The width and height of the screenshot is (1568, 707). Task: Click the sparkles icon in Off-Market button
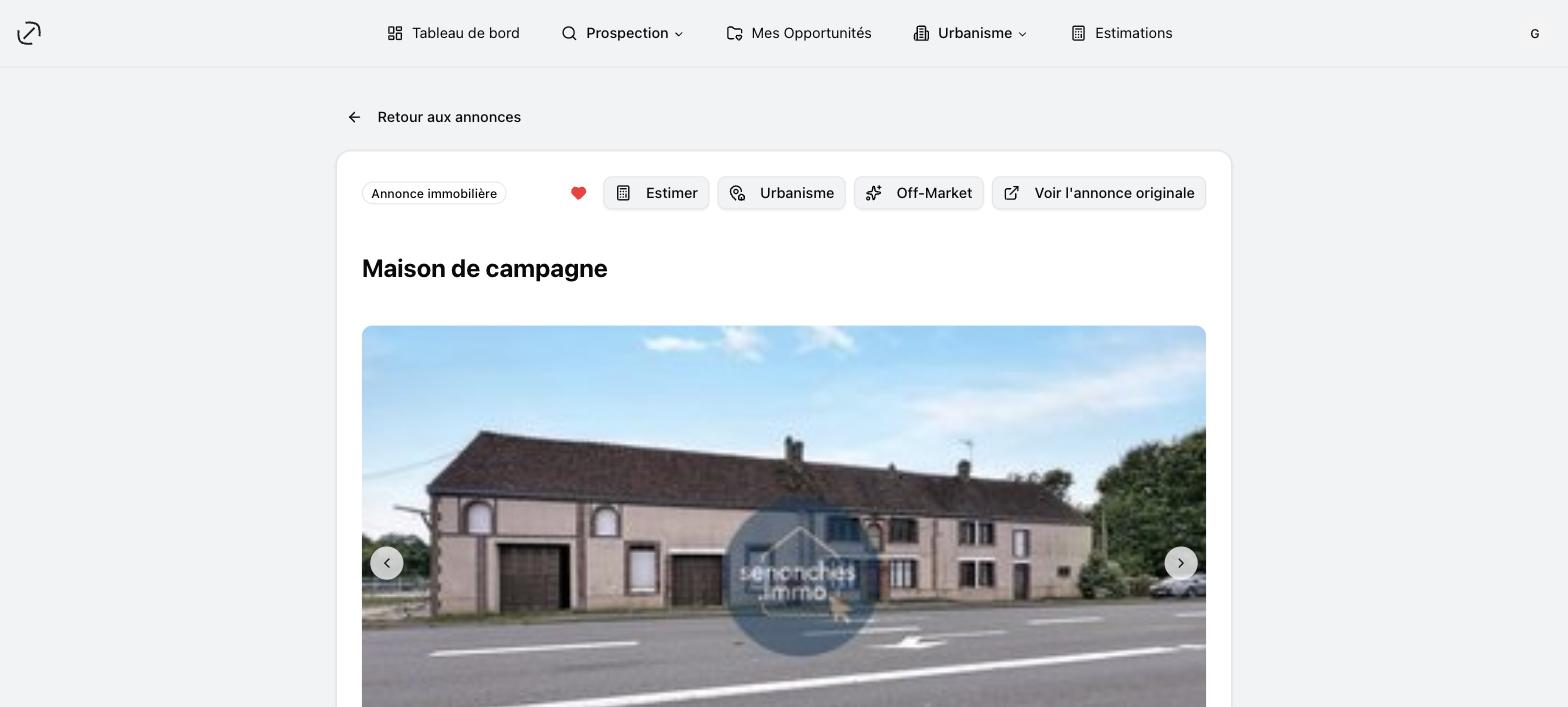874,193
